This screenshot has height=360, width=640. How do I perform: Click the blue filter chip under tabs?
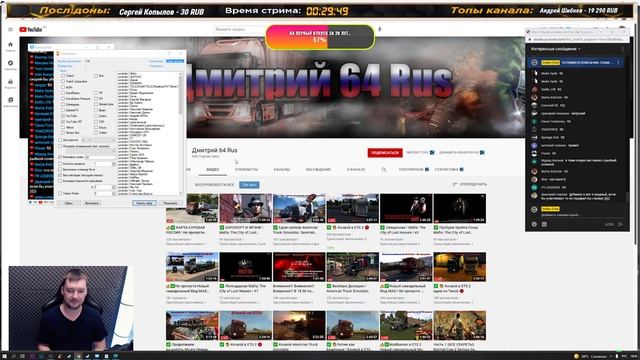249,185
